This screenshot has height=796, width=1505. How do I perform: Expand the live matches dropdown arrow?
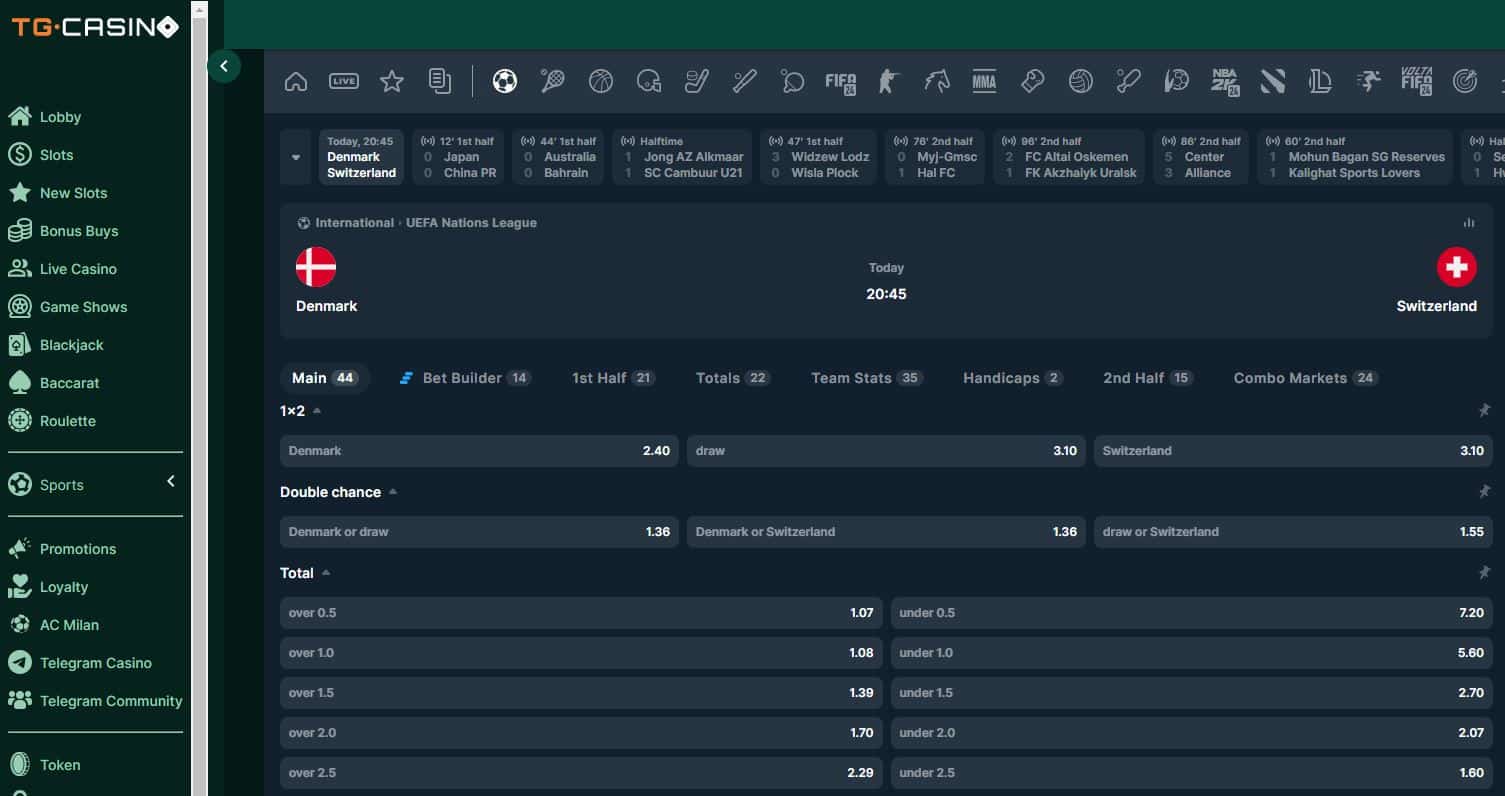tap(296, 157)
